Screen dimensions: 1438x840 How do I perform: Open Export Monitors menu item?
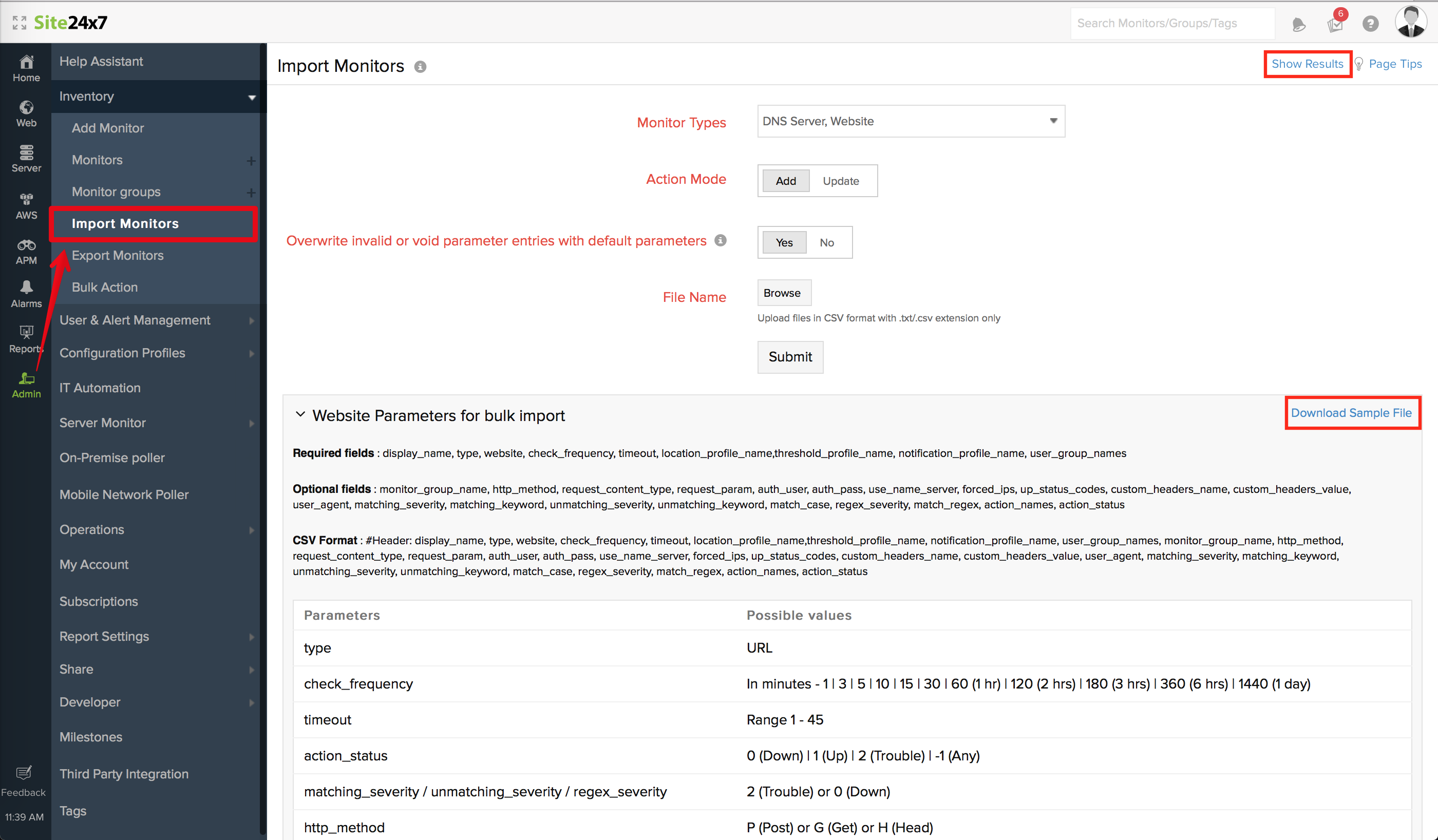point(118,255)
